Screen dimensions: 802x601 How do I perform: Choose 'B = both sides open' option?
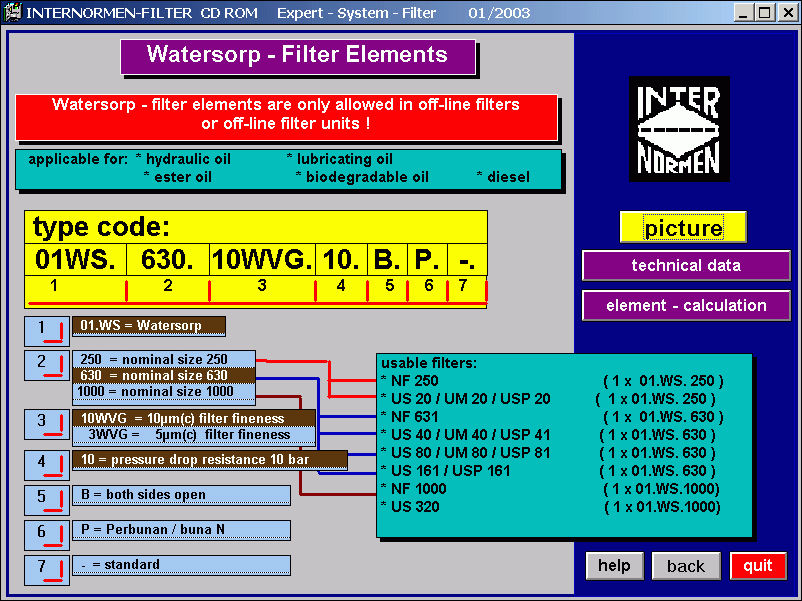point(181,495)
